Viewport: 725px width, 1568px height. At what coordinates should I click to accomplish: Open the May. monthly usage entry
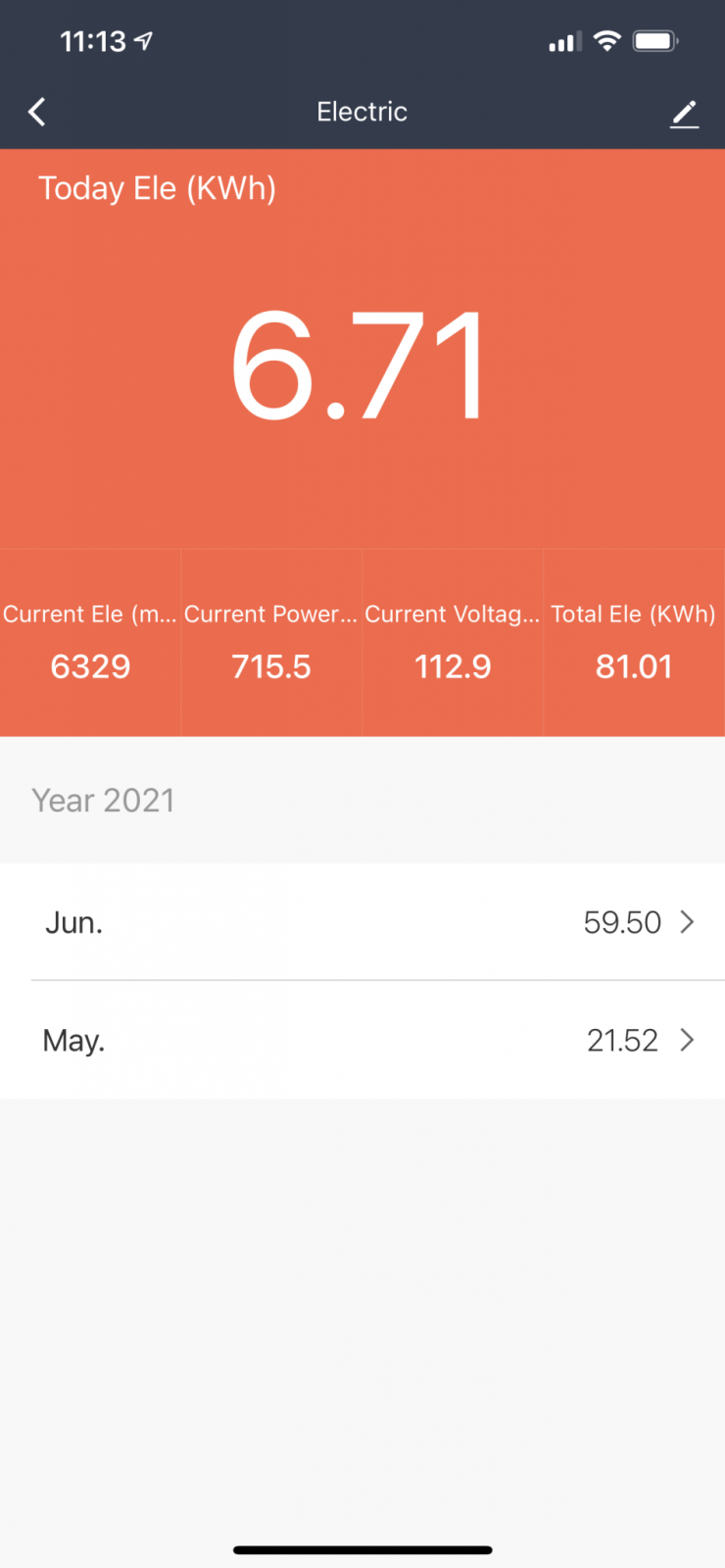pyautogui.click(x=362, y=1040)
